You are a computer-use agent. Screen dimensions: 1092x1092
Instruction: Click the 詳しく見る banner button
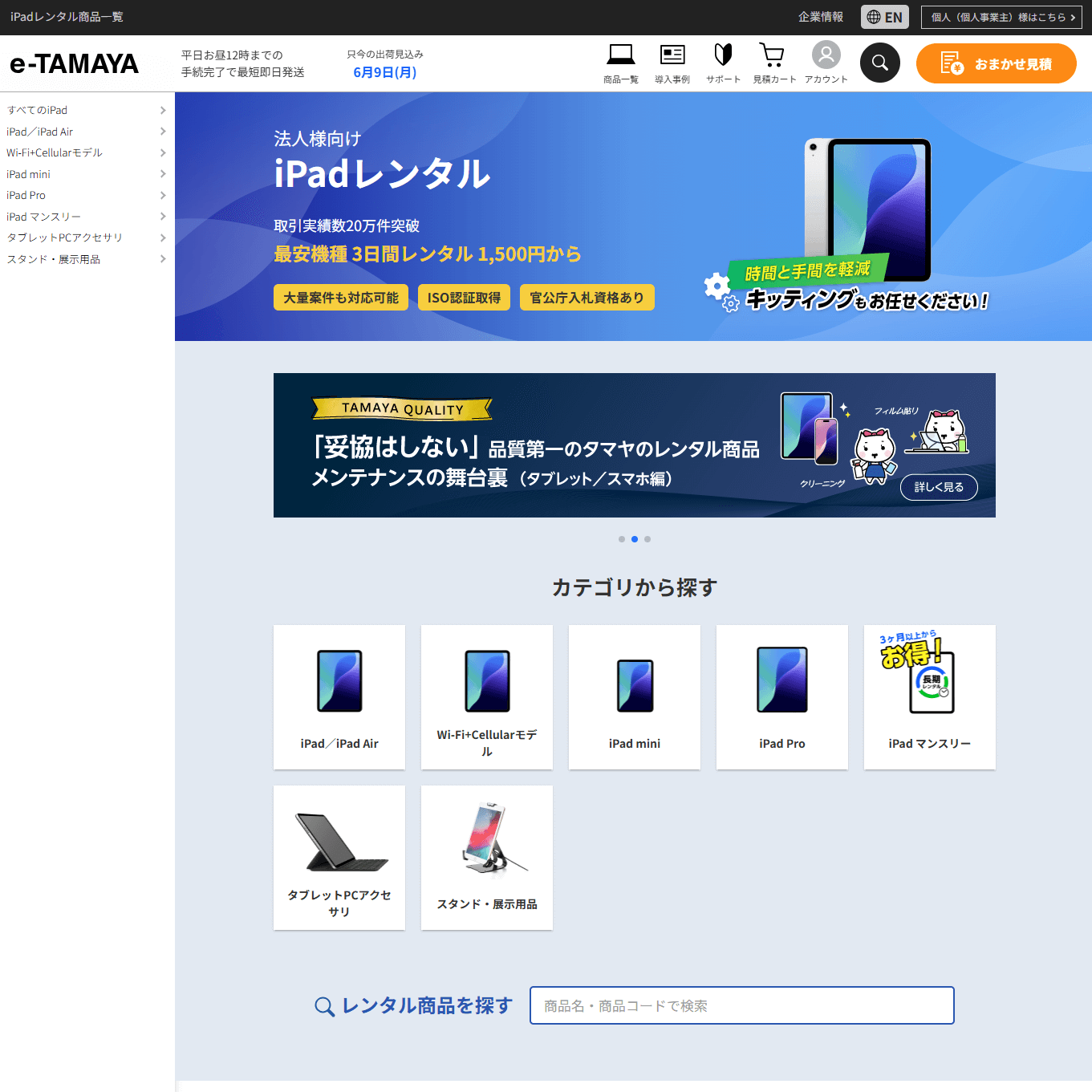(x=939, y=487)
